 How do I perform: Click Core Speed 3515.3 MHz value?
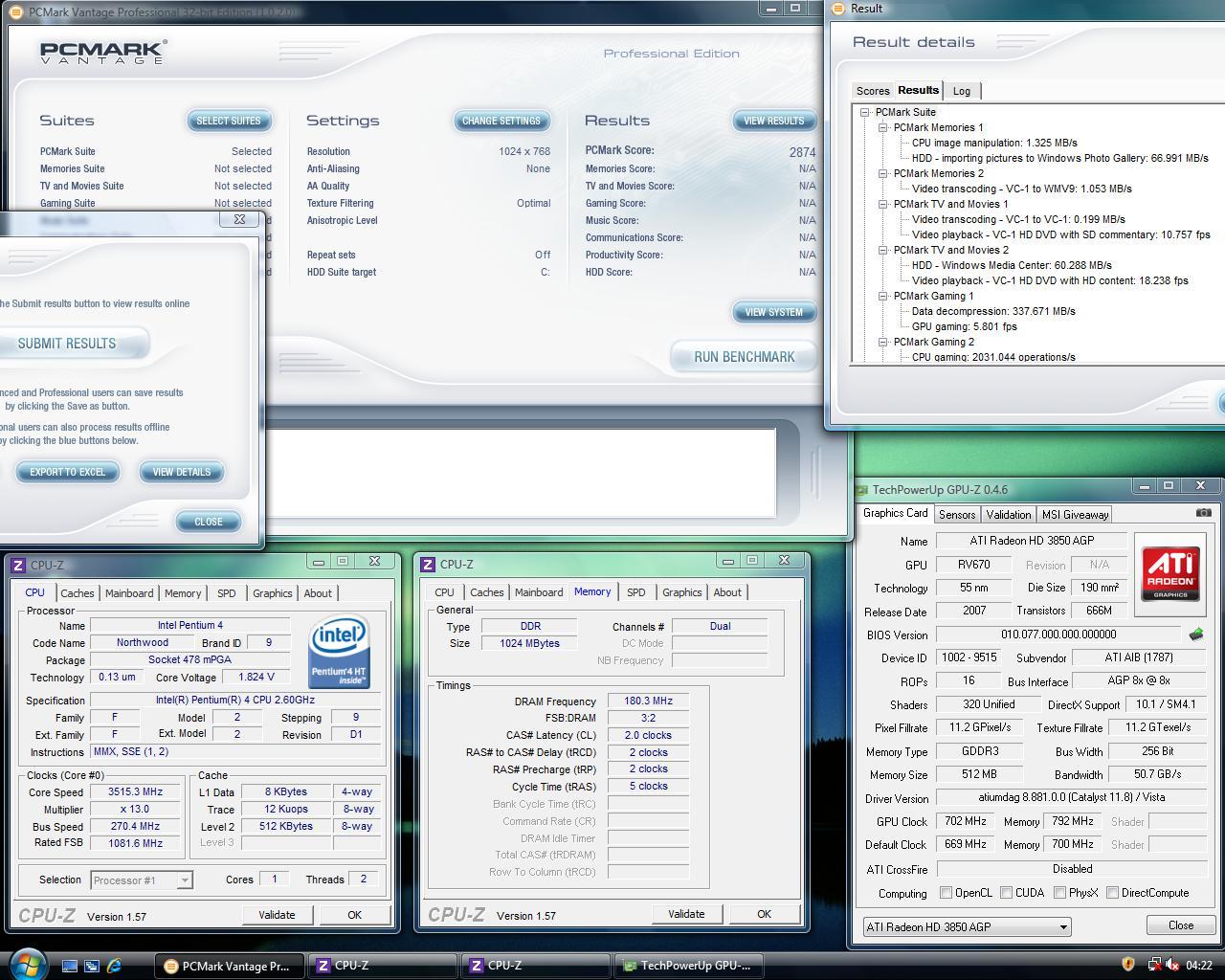coord(136,792)
